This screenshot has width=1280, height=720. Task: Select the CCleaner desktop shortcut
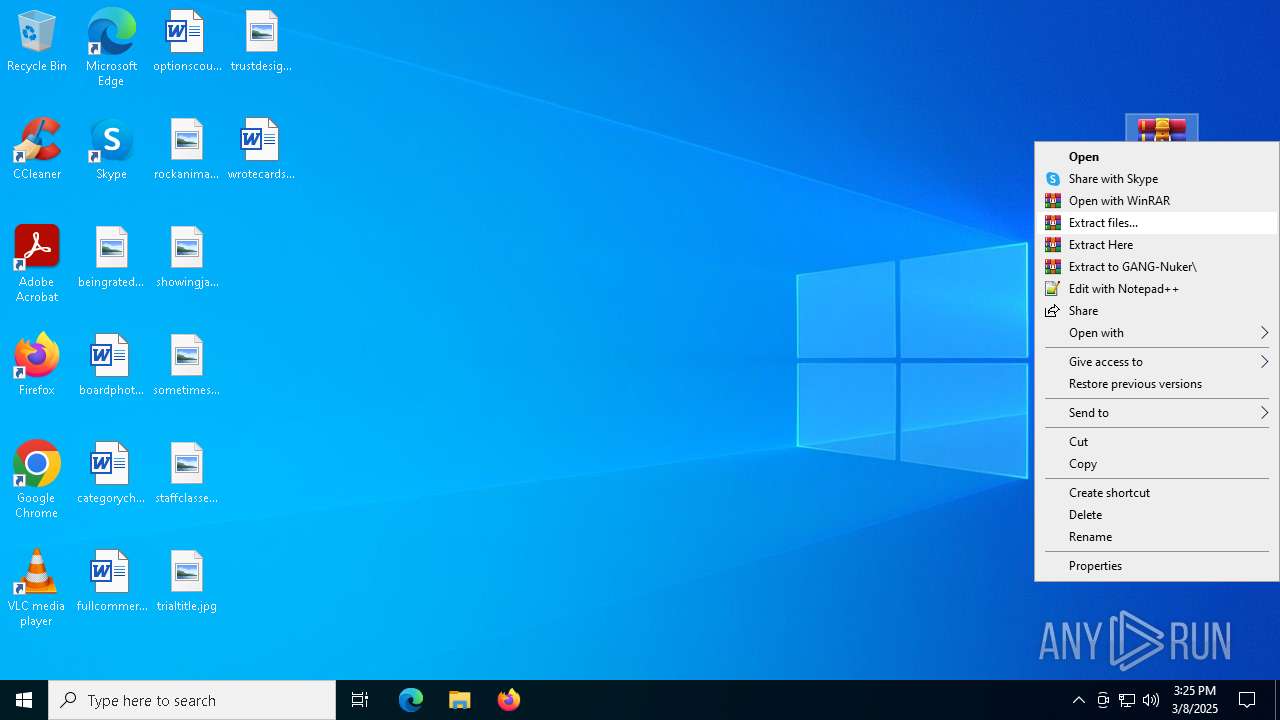pyautogui.click(x=37, y=150)
